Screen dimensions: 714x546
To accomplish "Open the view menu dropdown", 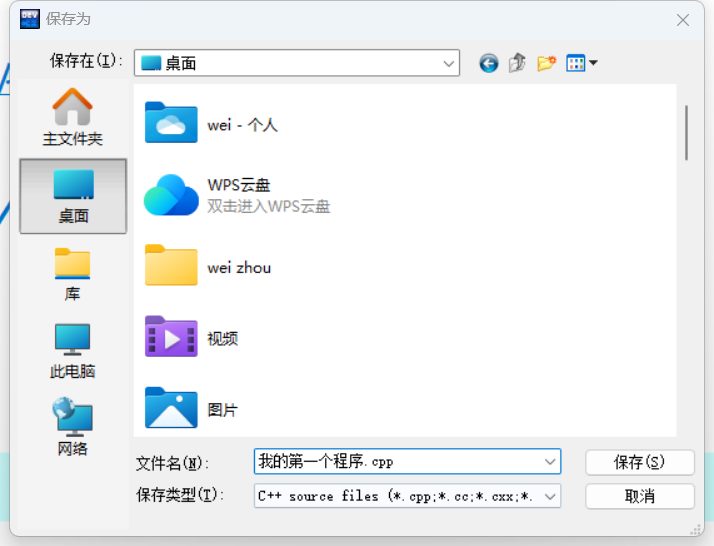I will pyautogui.click(x=582, y=63).
